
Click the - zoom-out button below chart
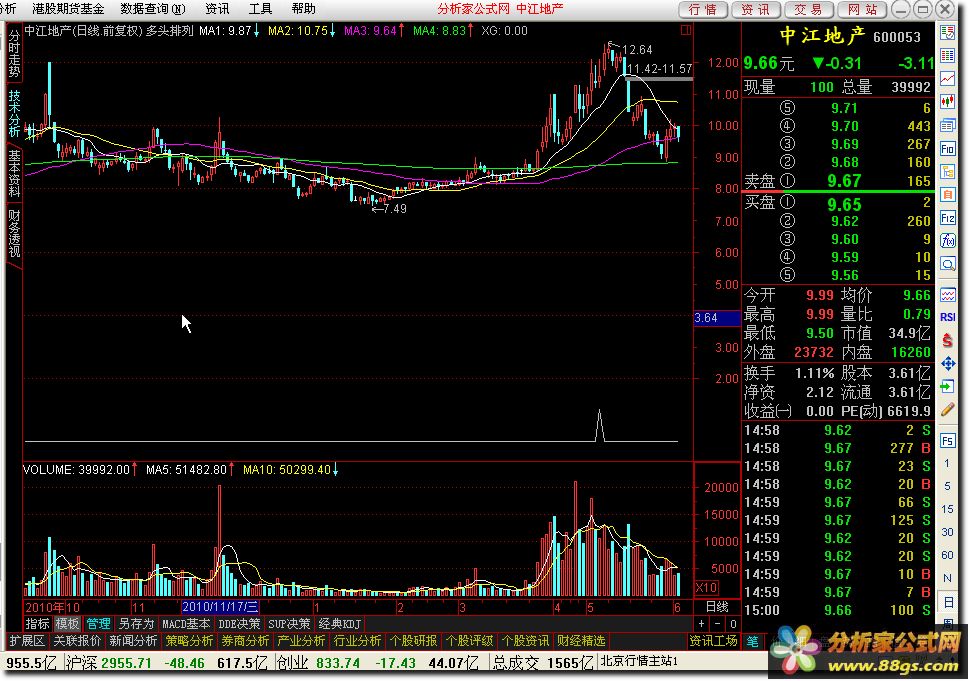[x=717, y=624]
